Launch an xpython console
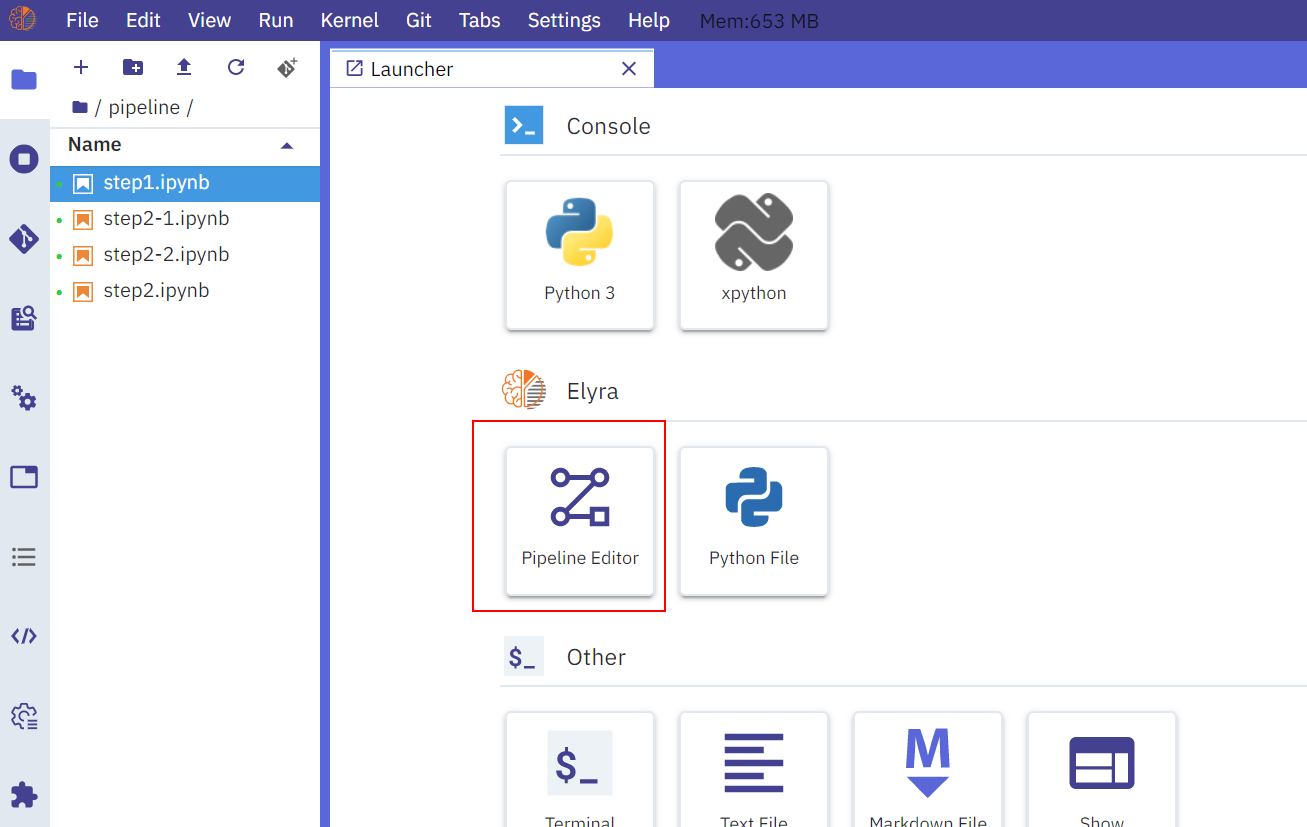1307x827 pixels. (x=754, y=255)
